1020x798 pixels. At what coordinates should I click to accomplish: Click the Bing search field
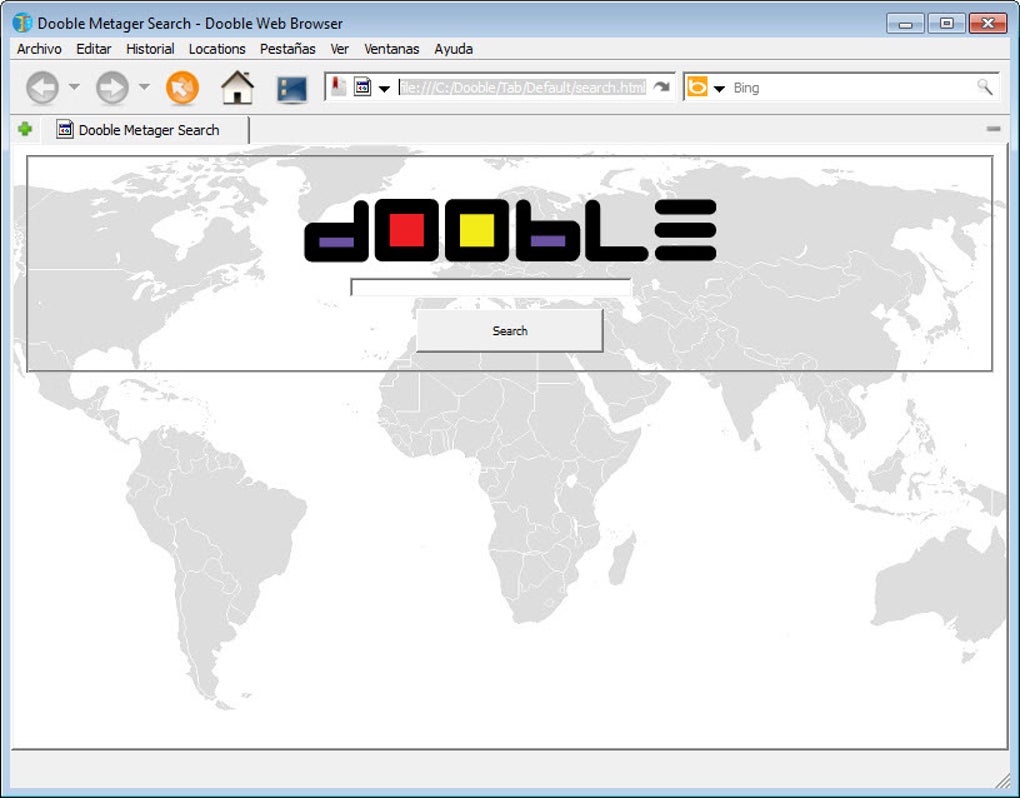point(852,87)
